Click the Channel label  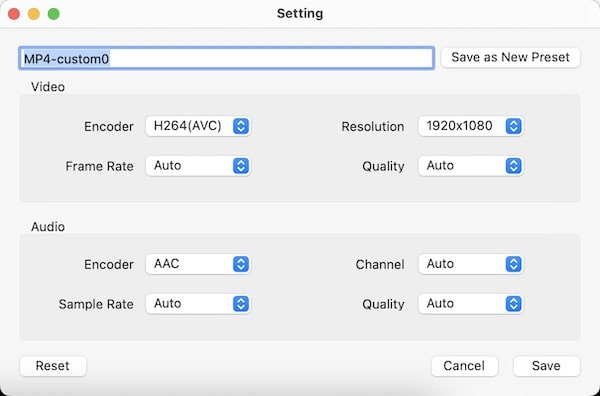(x=380, y=265)
